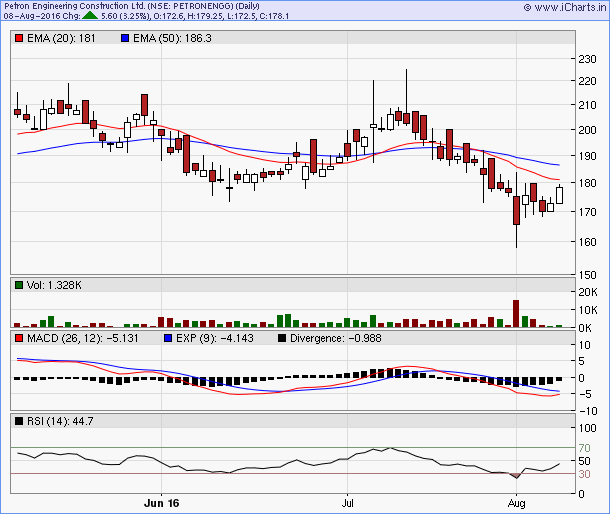Image resolution: width=610 pixels, height=514 pixels.
Task: Click the last white candlestick on price chart
Action: point(559,195)
